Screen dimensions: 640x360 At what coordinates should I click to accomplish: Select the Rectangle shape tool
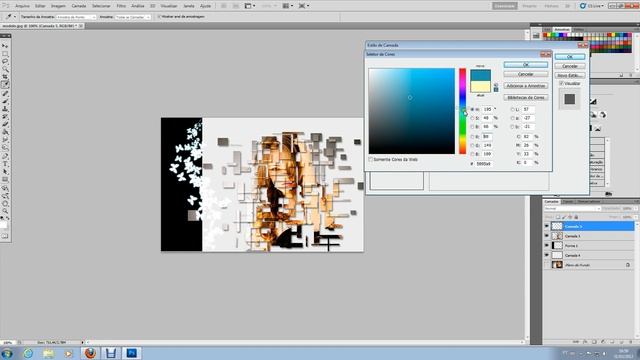[5, 180]
